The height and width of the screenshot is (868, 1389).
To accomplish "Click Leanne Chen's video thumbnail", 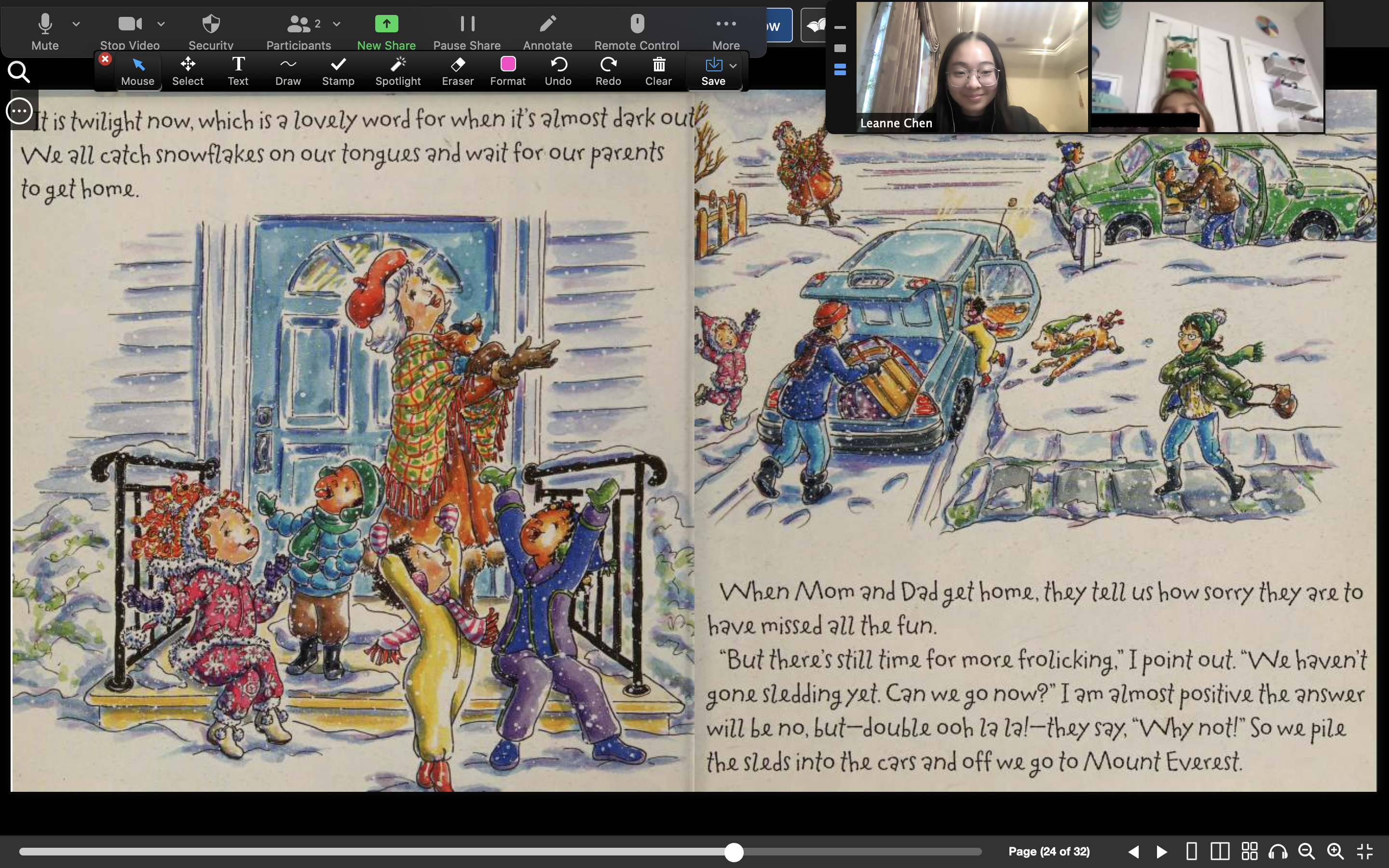I will pyautogui.click(x=972, y=67).
